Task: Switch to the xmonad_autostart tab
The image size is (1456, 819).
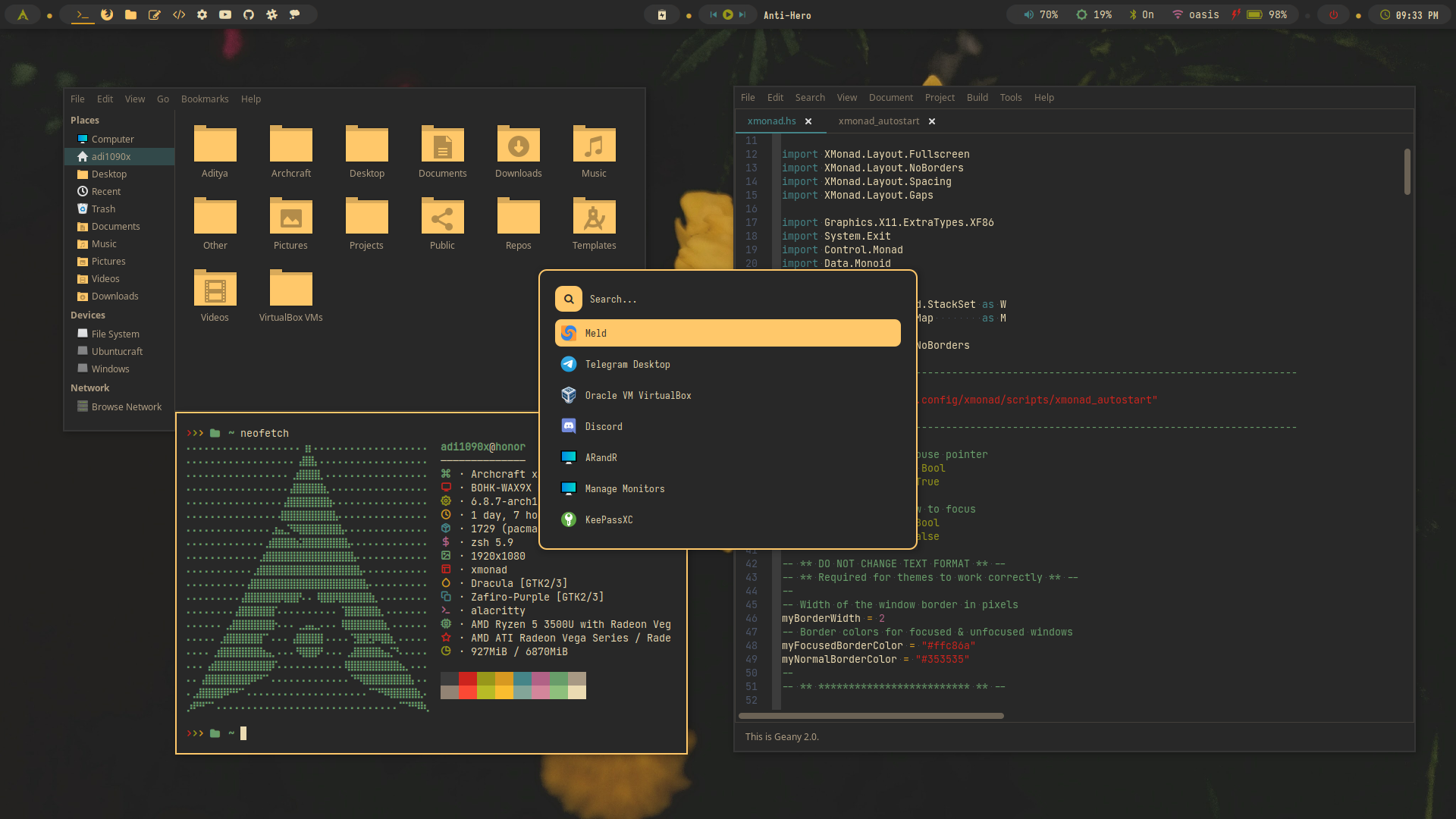Action: (x=878, y=121)
